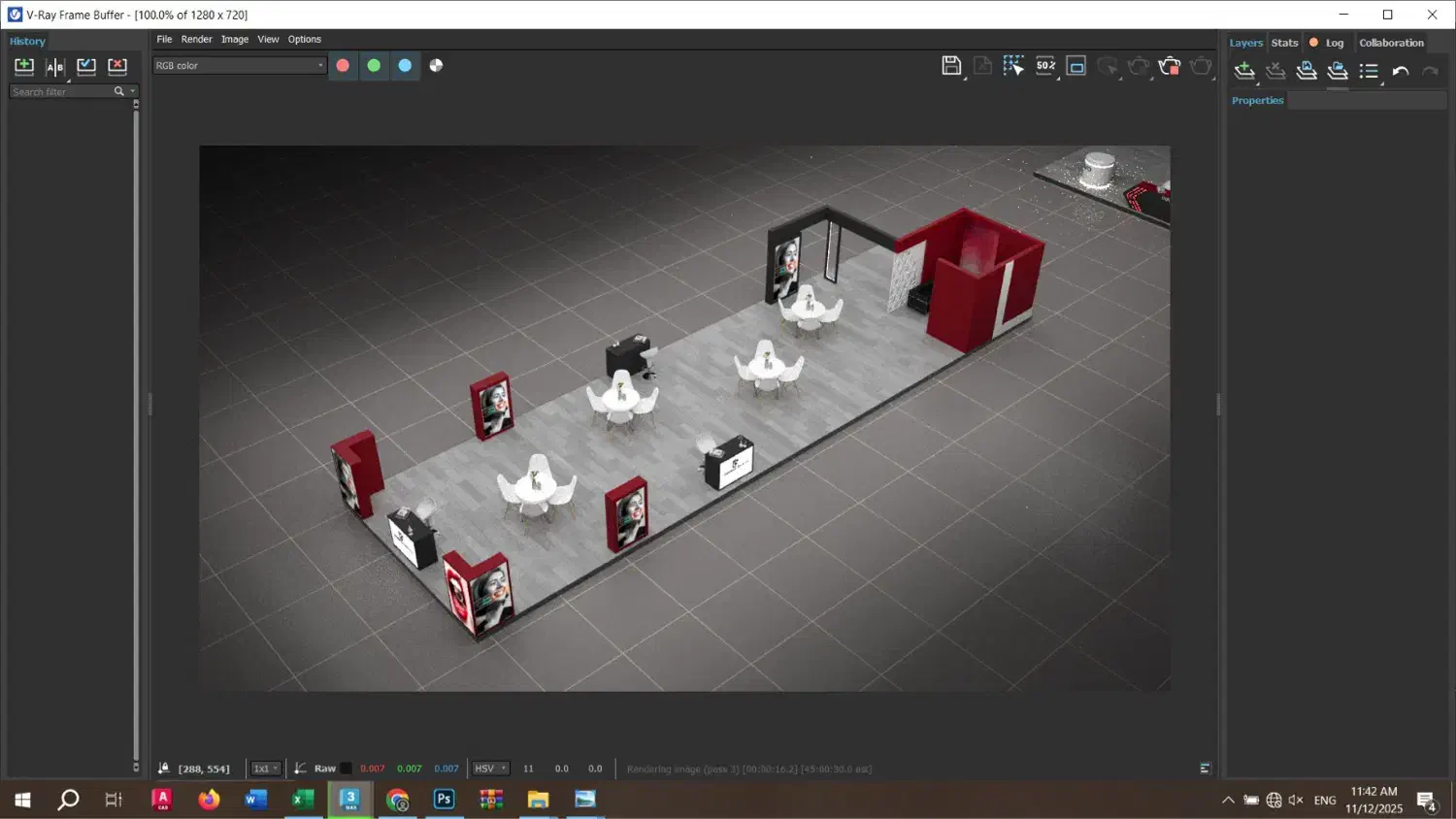Save the current rendered image
The height and width of the screenshot is (819, 1456).
click(950, 66)
